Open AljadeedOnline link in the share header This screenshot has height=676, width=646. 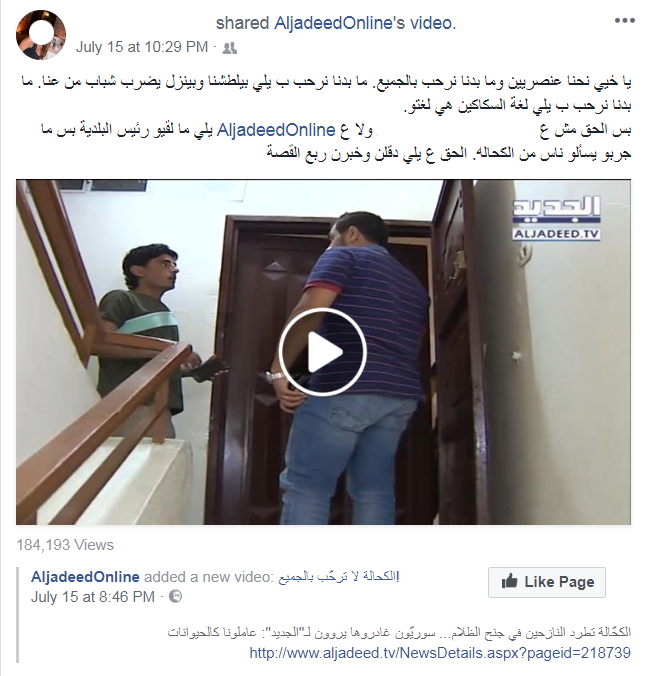[339, 23]
